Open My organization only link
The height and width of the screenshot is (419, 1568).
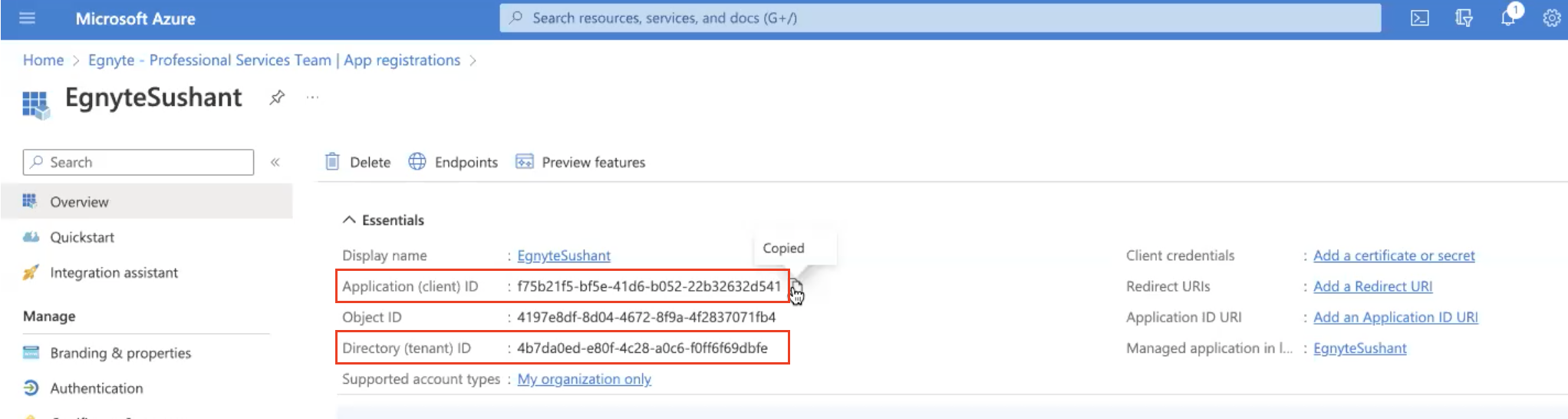coord(584,379)
